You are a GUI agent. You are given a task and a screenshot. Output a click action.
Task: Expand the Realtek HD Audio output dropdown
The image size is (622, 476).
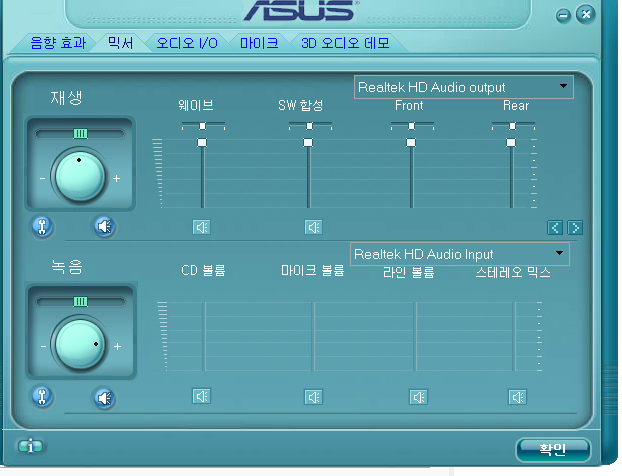point(463,87)
